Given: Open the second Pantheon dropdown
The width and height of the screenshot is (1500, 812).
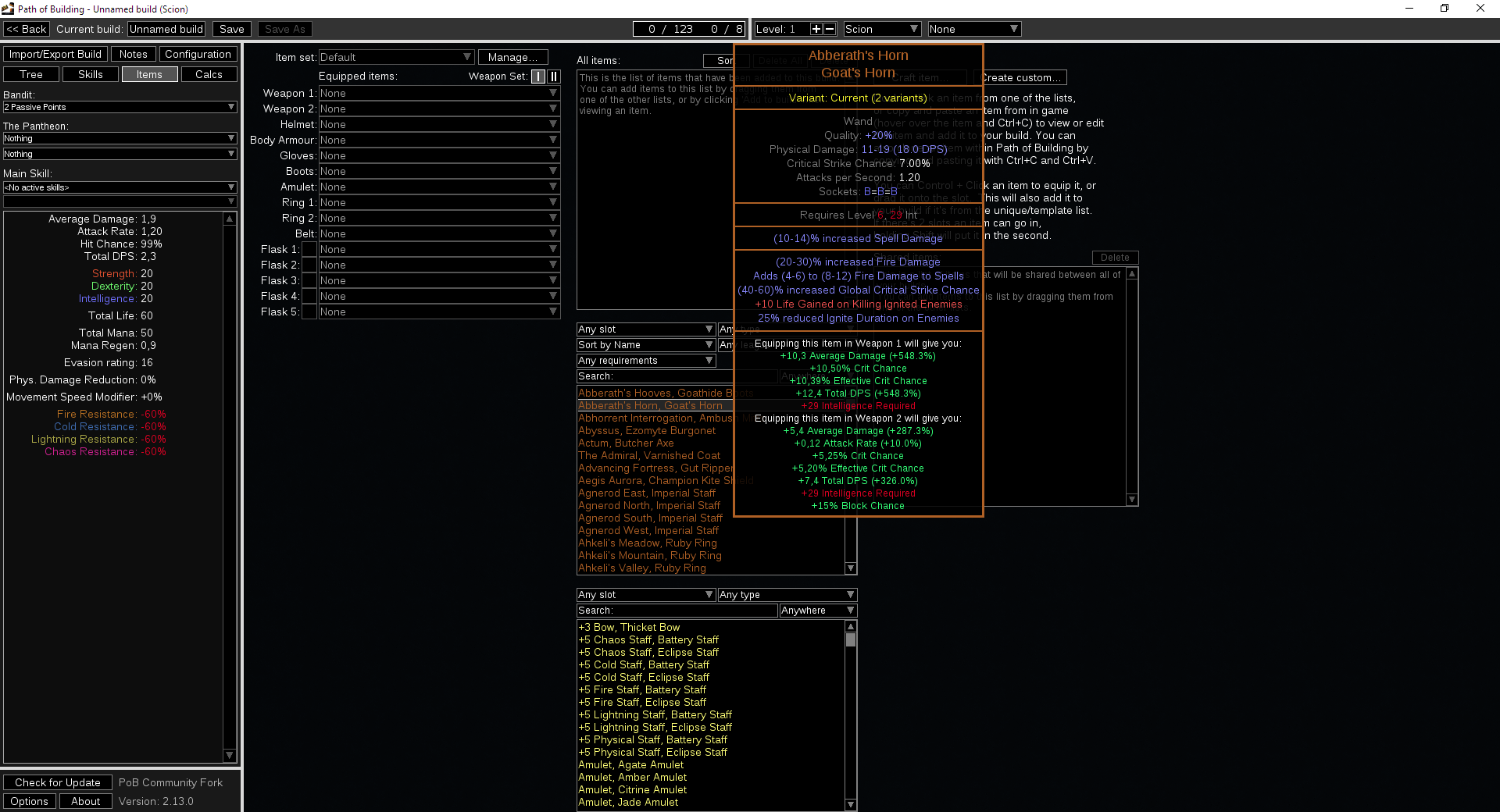Looking at the screenshot, I should click(x=120, y=154).
